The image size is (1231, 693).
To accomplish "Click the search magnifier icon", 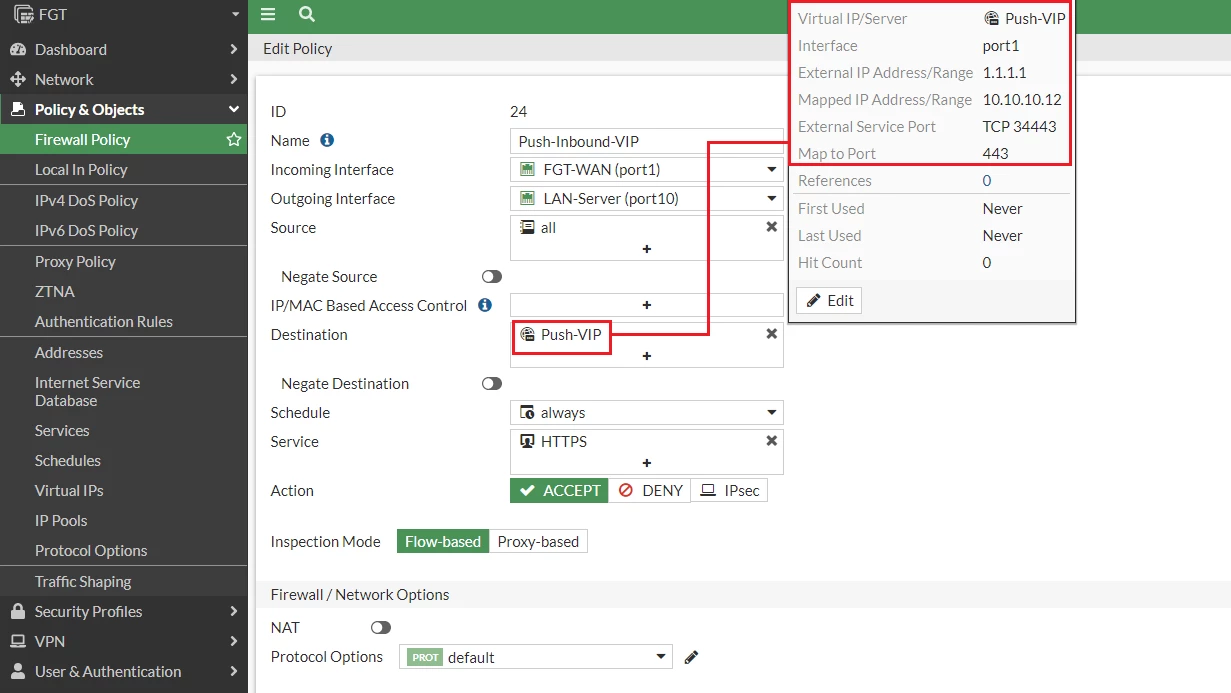I will pos(307,14).
